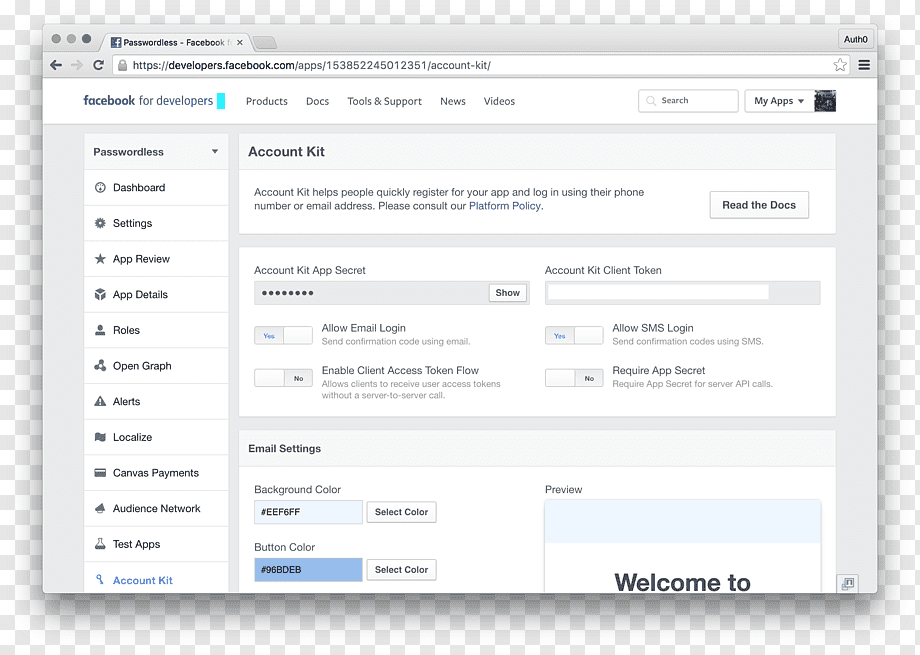This screenshot has width=920, height=655.
Task: Click the Dashboard sidebar icon
Action: tap(100, 187)
